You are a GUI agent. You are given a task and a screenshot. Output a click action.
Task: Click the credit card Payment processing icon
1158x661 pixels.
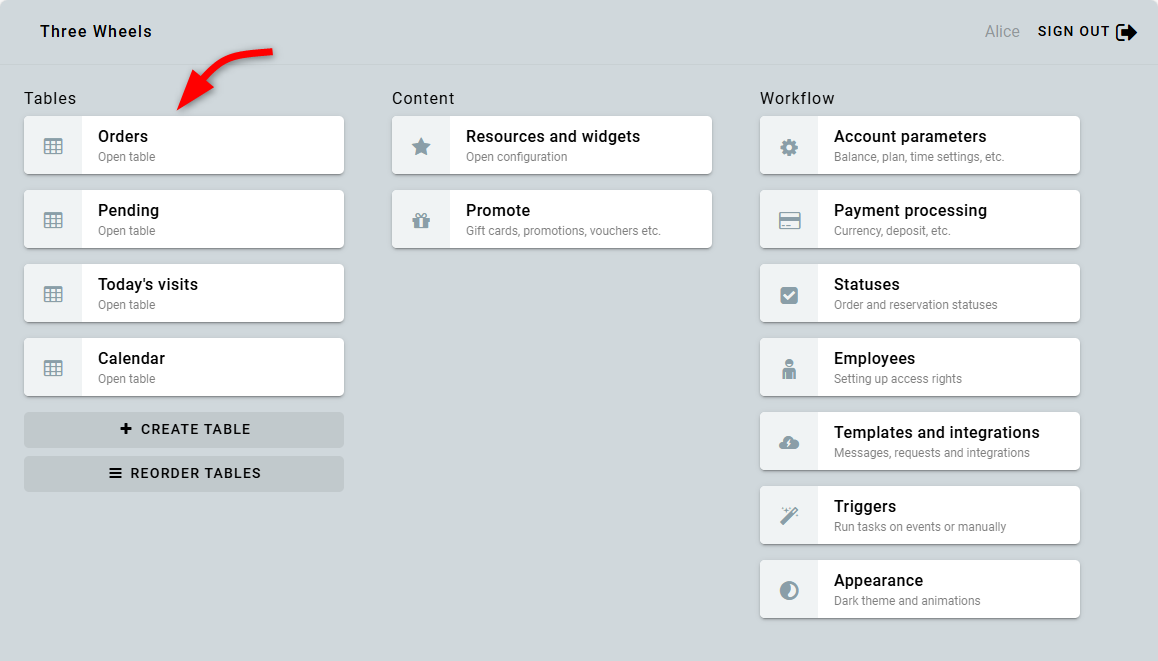coord(789,220)
